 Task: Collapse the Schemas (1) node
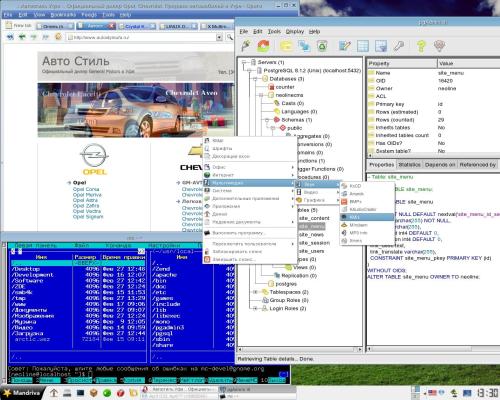267,120
